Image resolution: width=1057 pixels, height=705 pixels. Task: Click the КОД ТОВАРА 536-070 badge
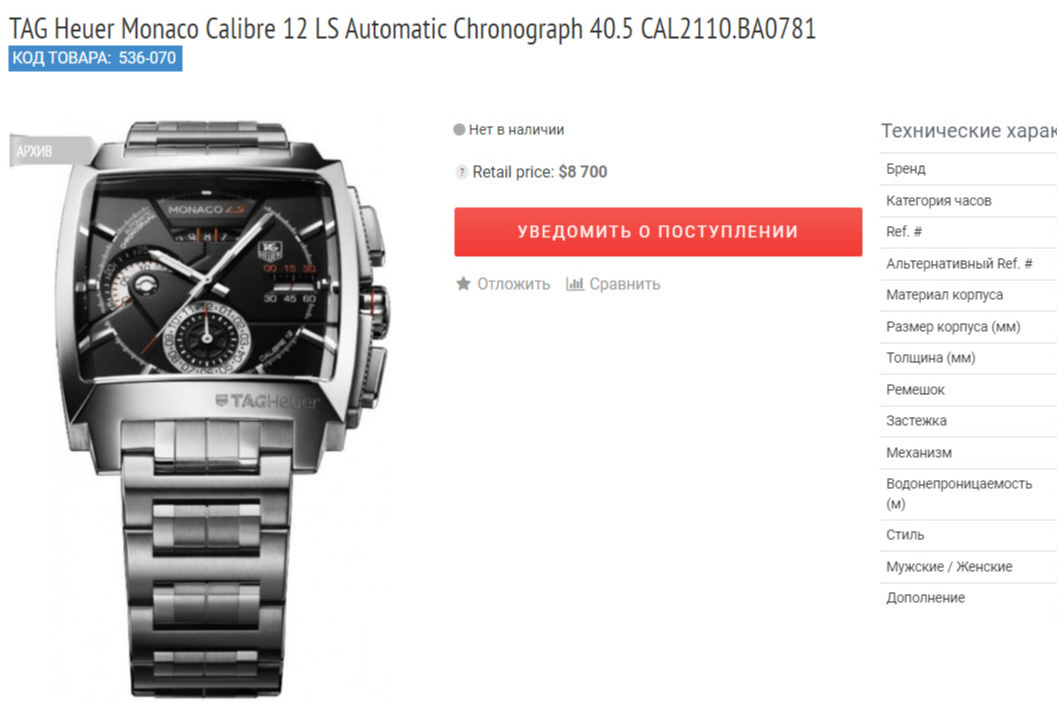(x=95, y=58)
